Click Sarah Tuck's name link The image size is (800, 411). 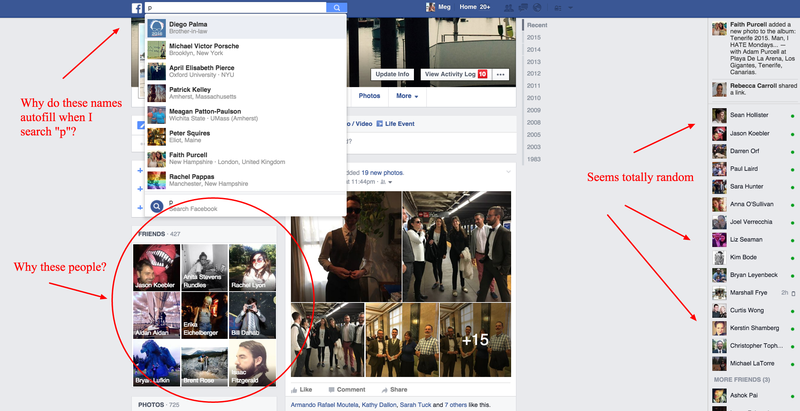[x=416, y=405]
